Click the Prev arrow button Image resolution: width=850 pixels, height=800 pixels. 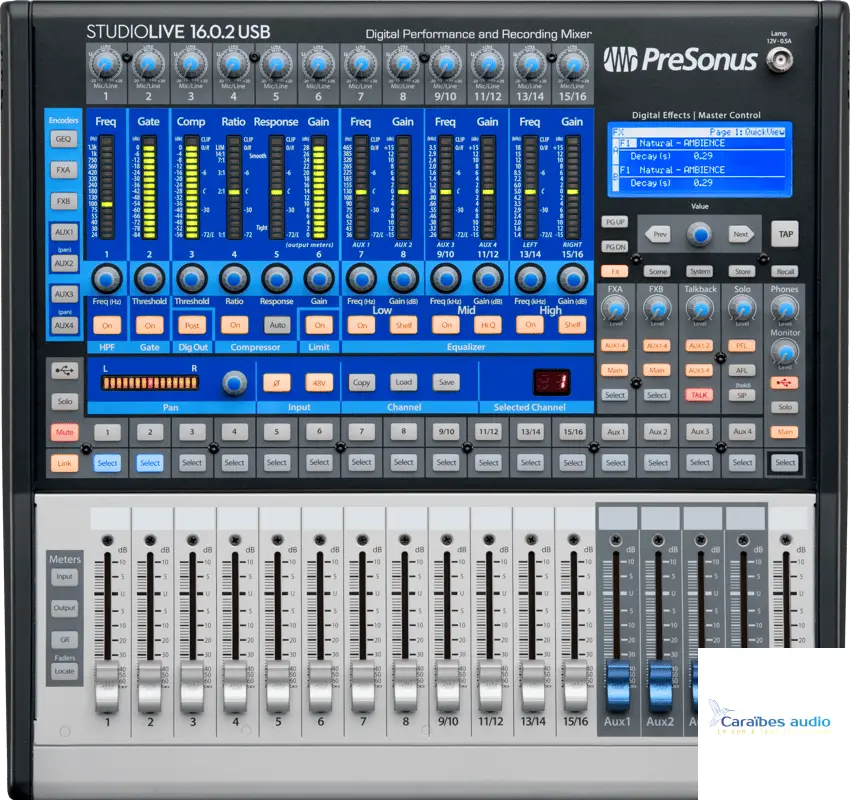coord(658,235)
